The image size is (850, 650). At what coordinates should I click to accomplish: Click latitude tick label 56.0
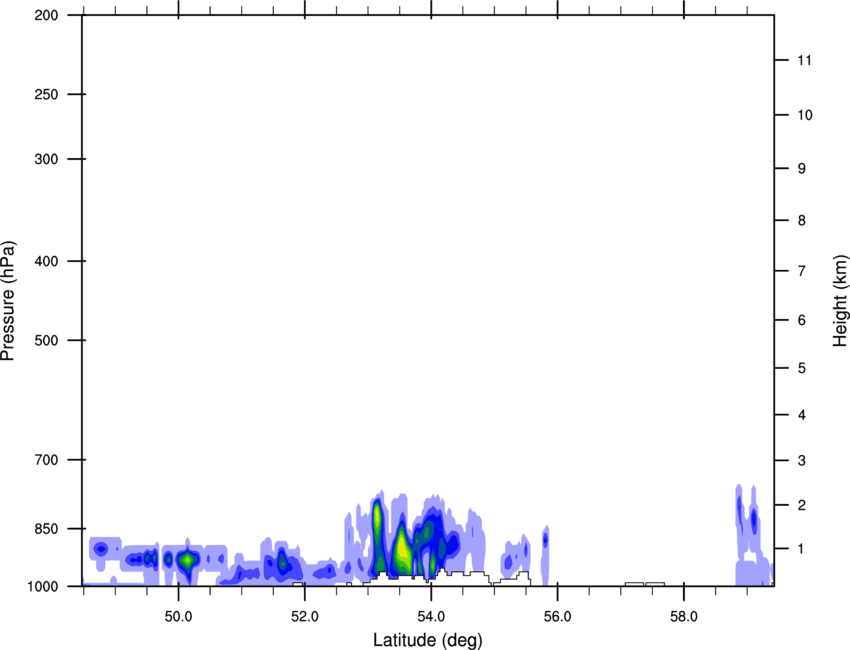pyautogui.click(x=557, y=617)
